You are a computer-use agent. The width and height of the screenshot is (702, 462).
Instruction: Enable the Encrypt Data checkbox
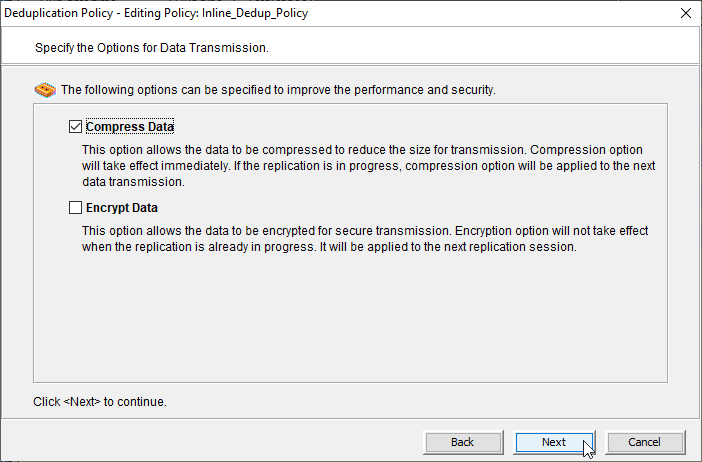click(x=76, y=208)
